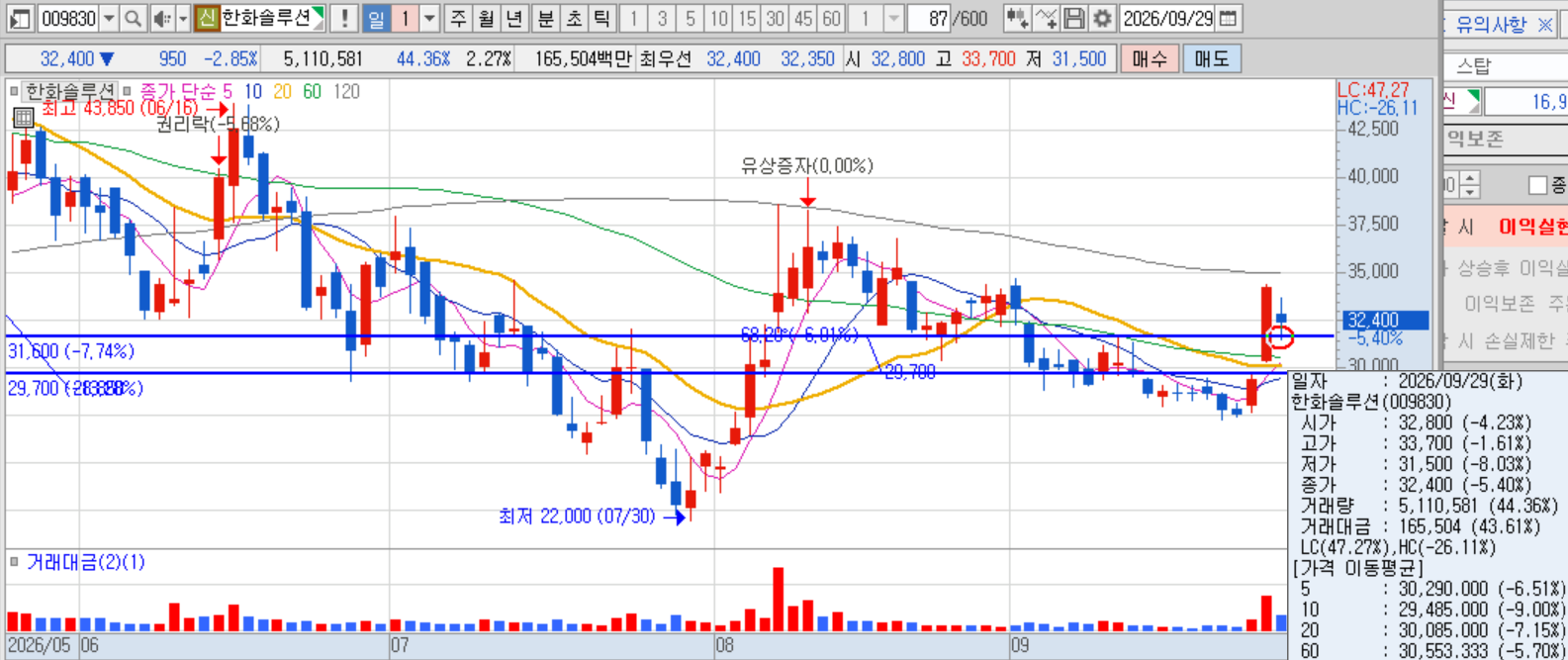Screen dimensions: 1568x660
Task: Click the 매수 buy button
Action: click(x=1150, y=58)
